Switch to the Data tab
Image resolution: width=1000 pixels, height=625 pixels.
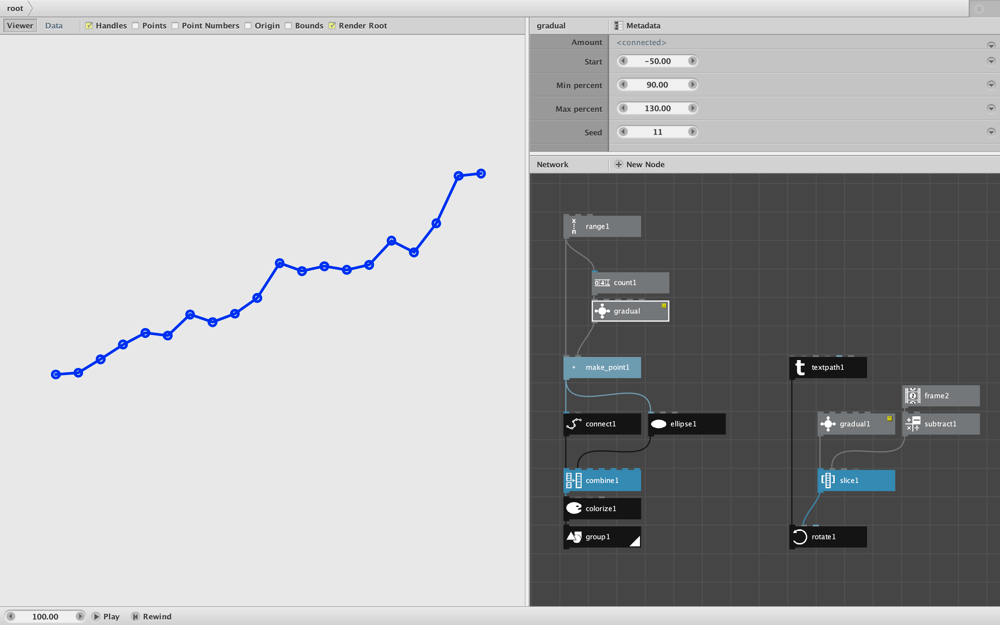click(54, 26)
